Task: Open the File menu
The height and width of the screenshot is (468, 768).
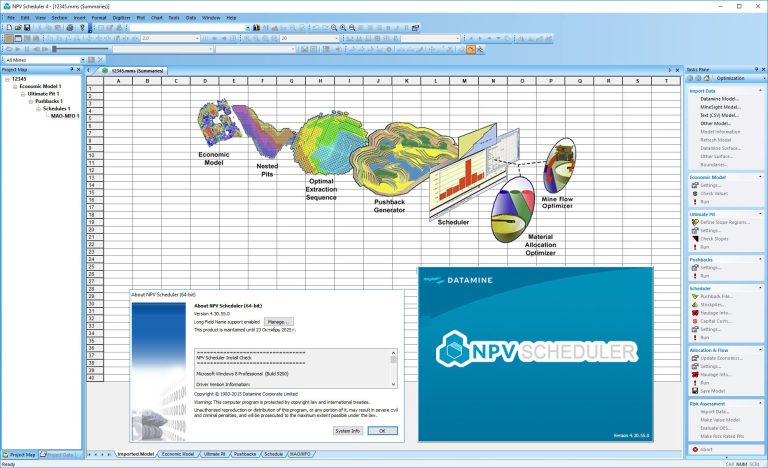Action: click(x=11, y=18)
